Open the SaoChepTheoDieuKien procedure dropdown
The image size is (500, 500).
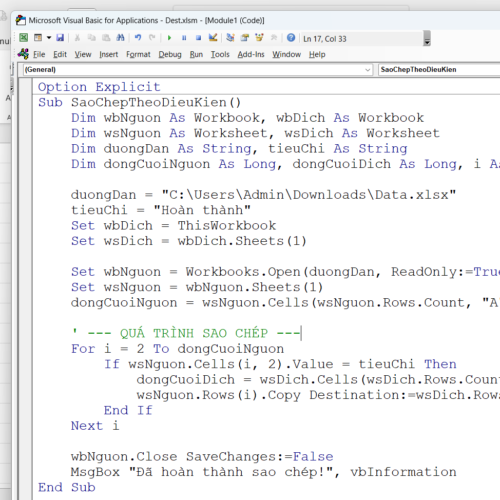coord(439,70)
